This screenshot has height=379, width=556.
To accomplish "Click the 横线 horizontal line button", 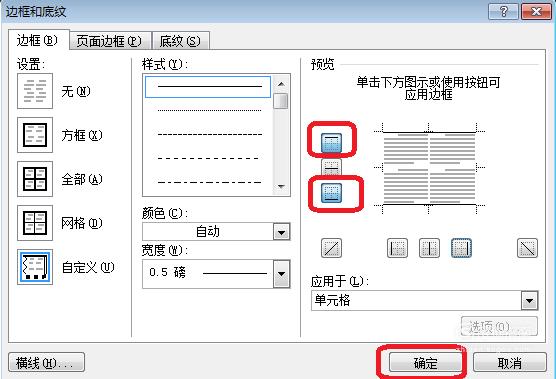I will tap(46, 362).
